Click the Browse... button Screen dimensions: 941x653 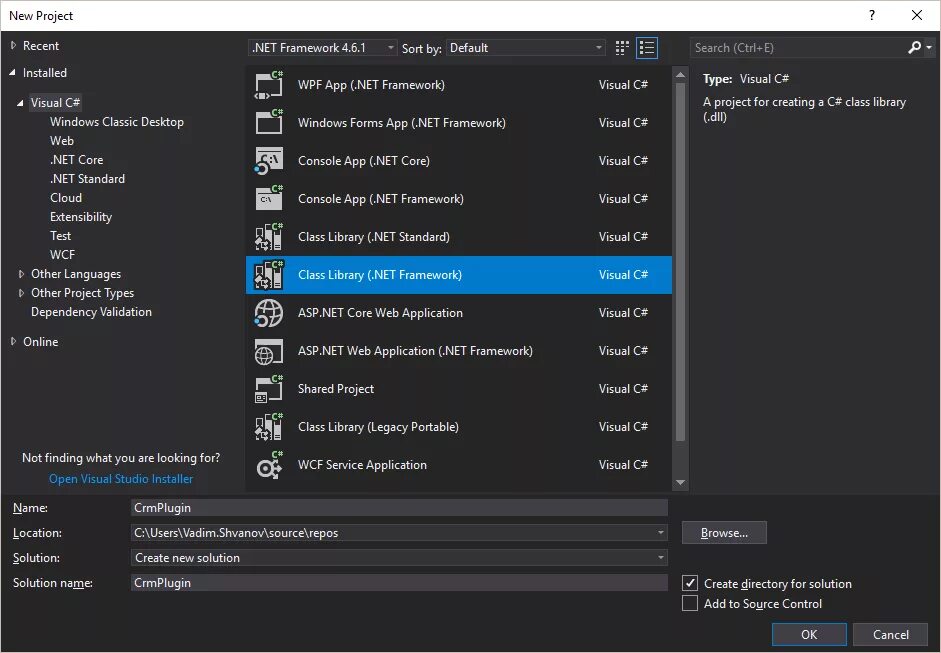[x=724, y=532]
